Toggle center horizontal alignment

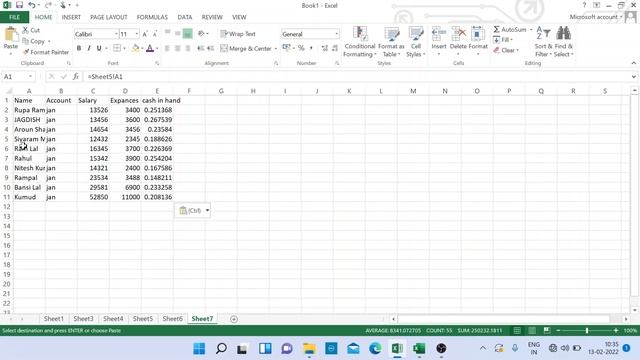178,48
